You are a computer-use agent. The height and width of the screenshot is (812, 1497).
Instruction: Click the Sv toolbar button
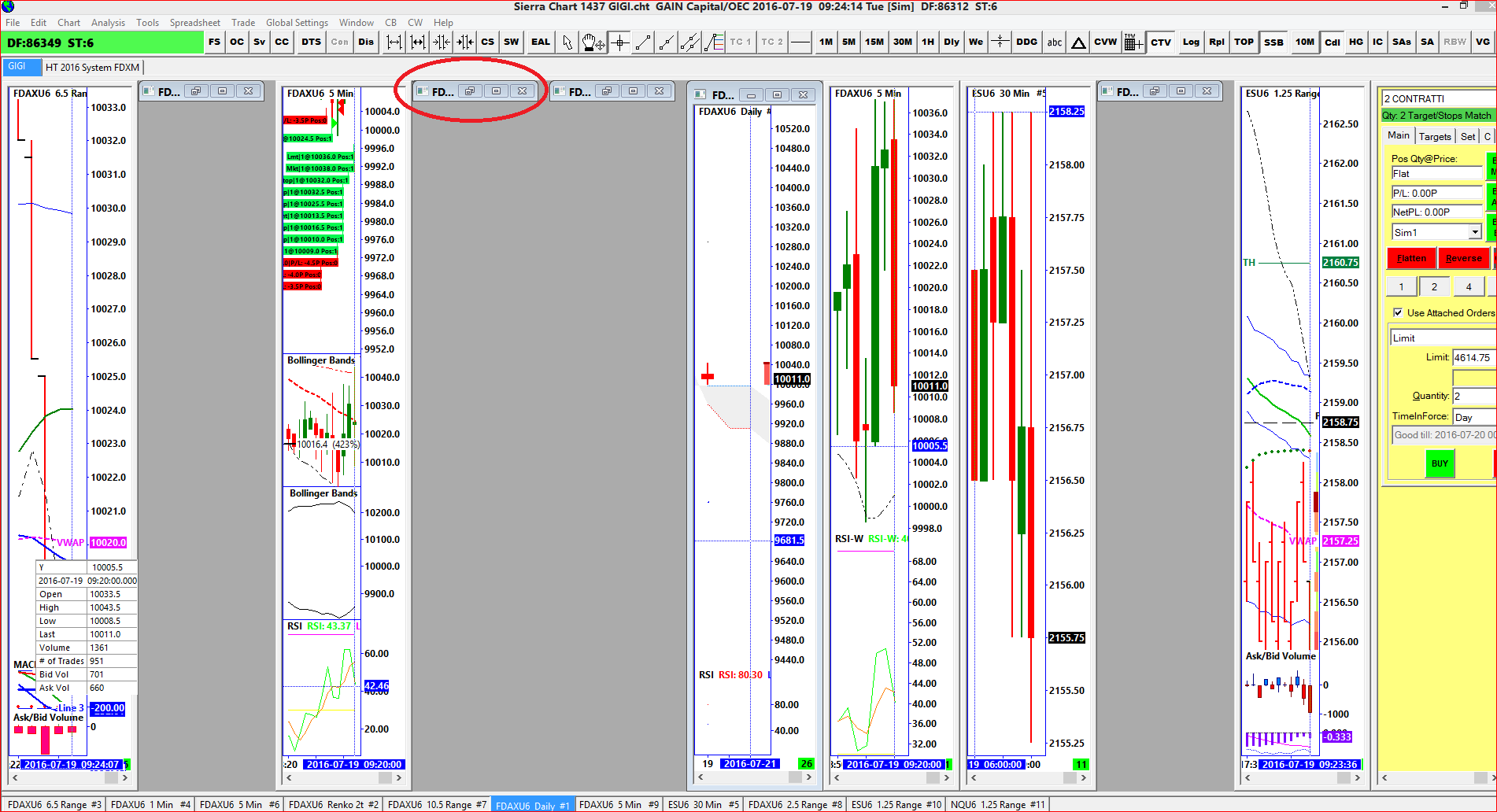click(259, 42)
